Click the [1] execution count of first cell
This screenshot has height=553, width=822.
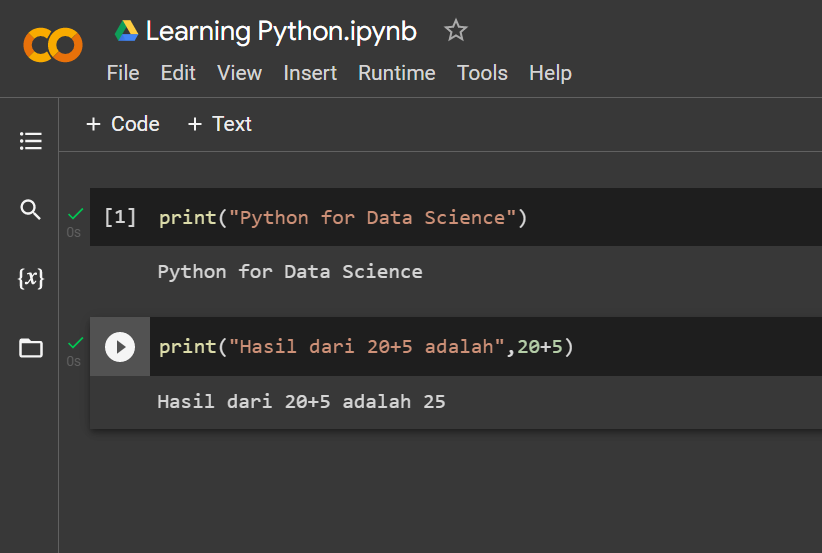(120, 217)
